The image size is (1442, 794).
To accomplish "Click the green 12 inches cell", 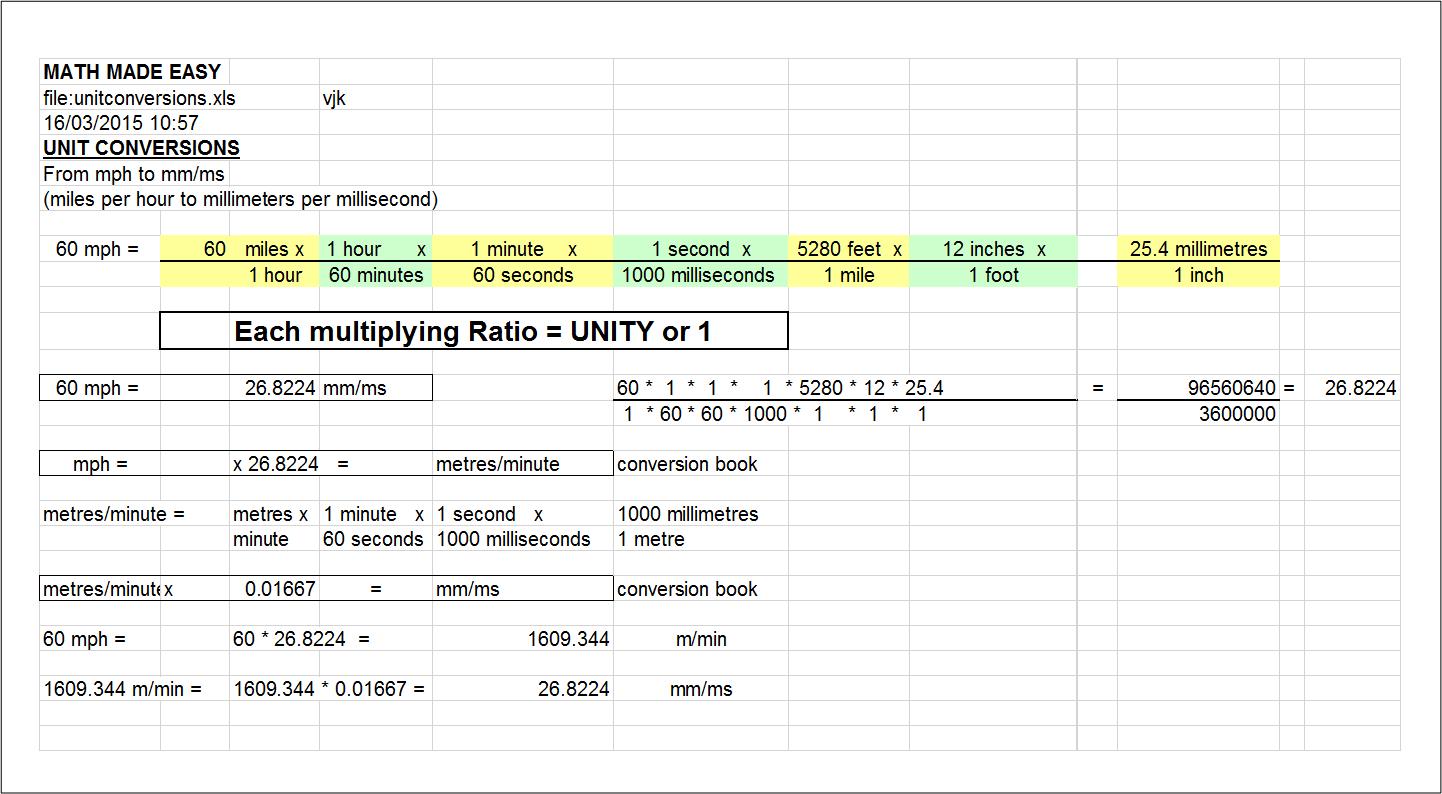I will [993, 249].
